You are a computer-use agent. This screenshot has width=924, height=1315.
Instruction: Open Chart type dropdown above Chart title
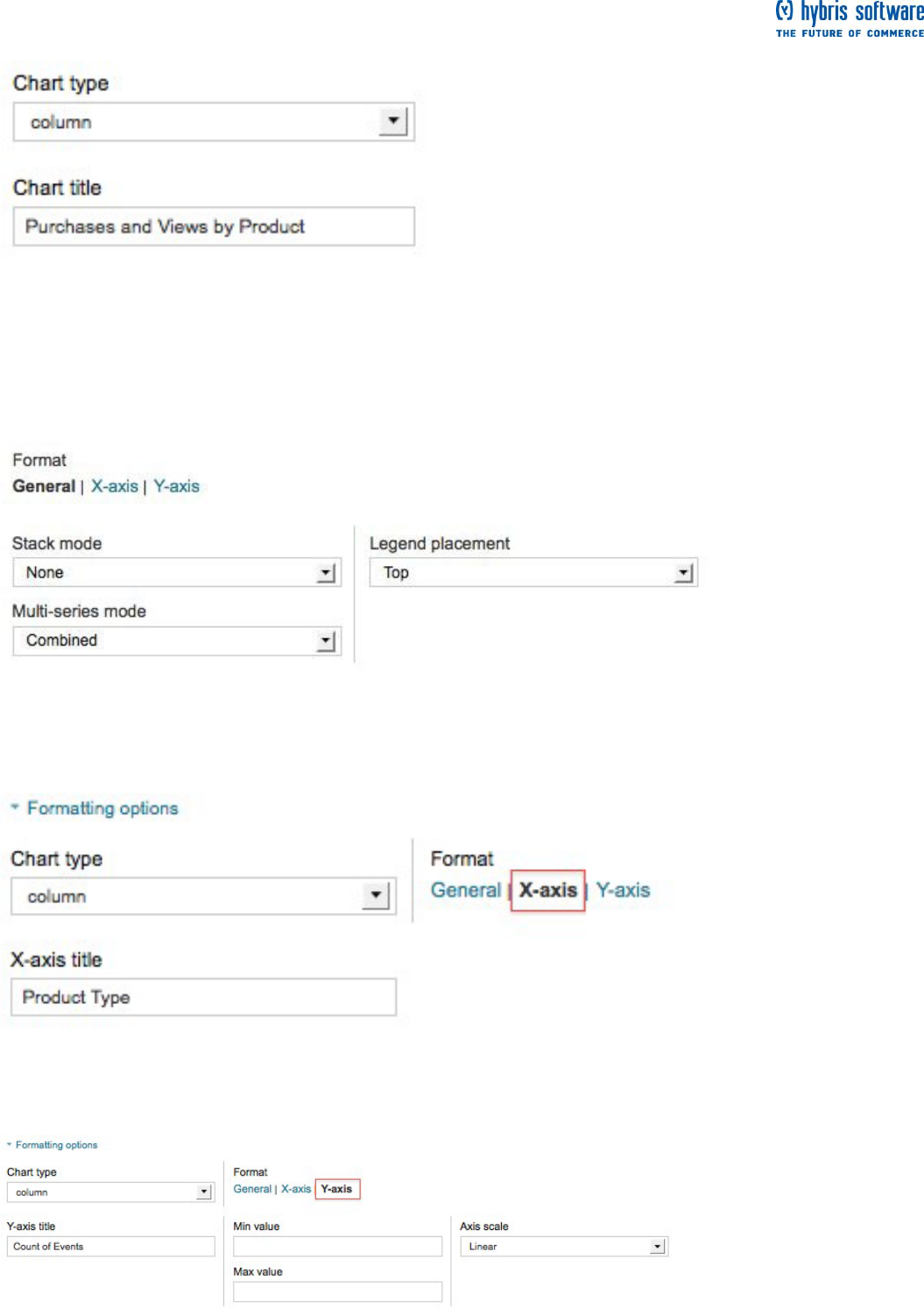[214, 123]
